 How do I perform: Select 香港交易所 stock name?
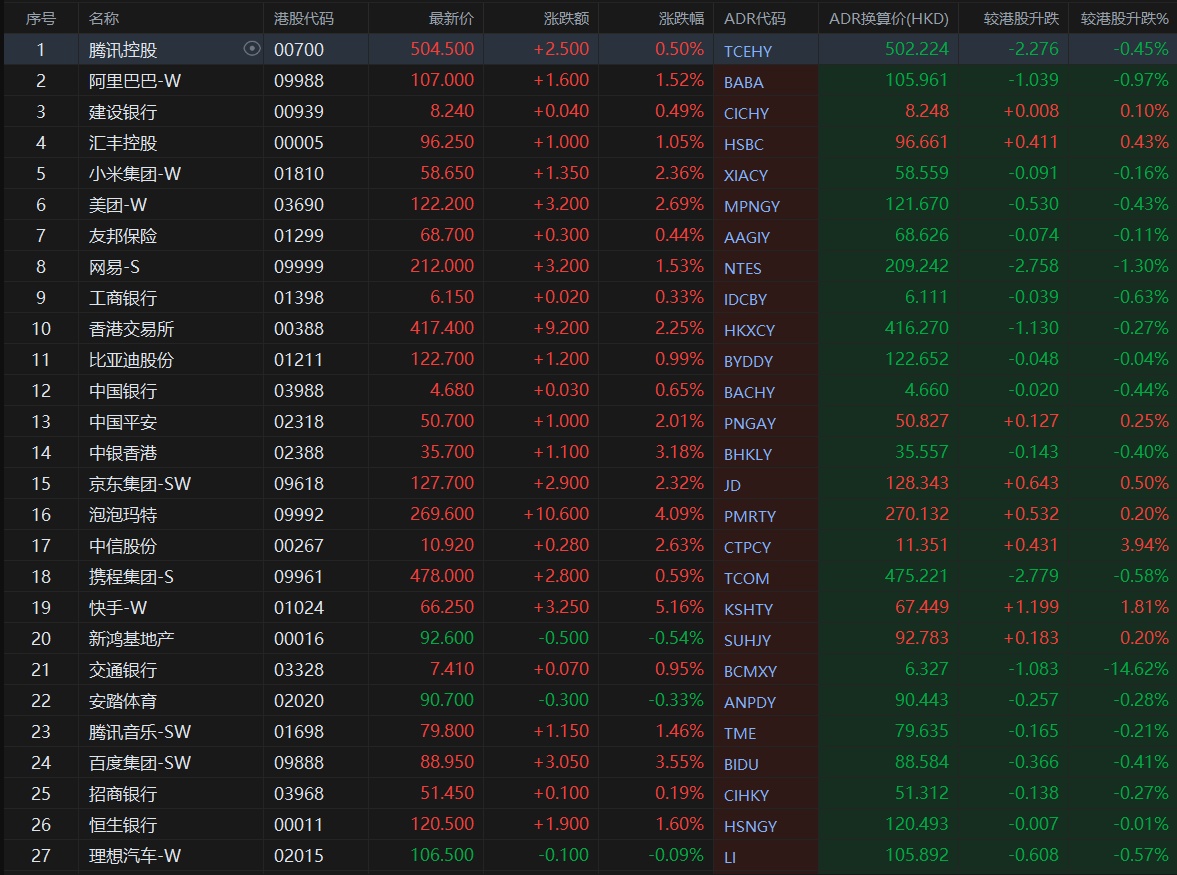[131, 329]
